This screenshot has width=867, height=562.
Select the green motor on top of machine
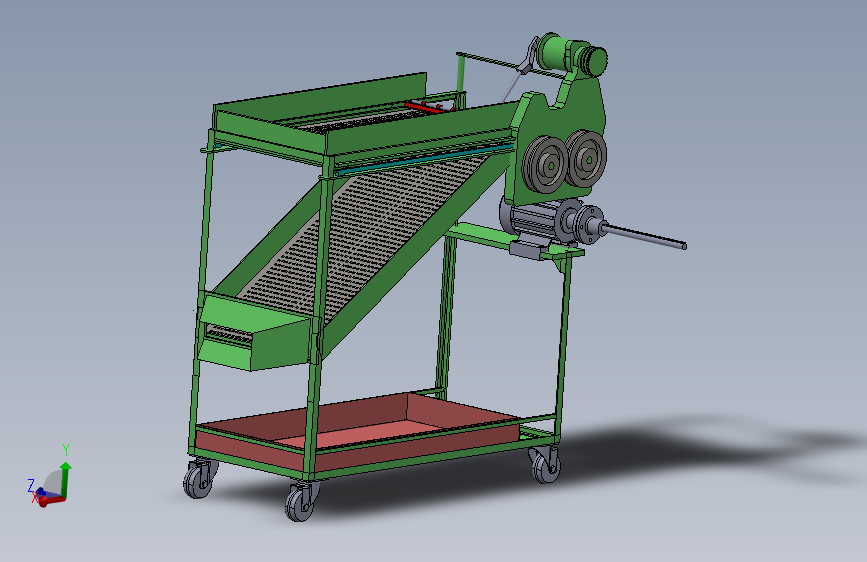(x=570, y=56)
